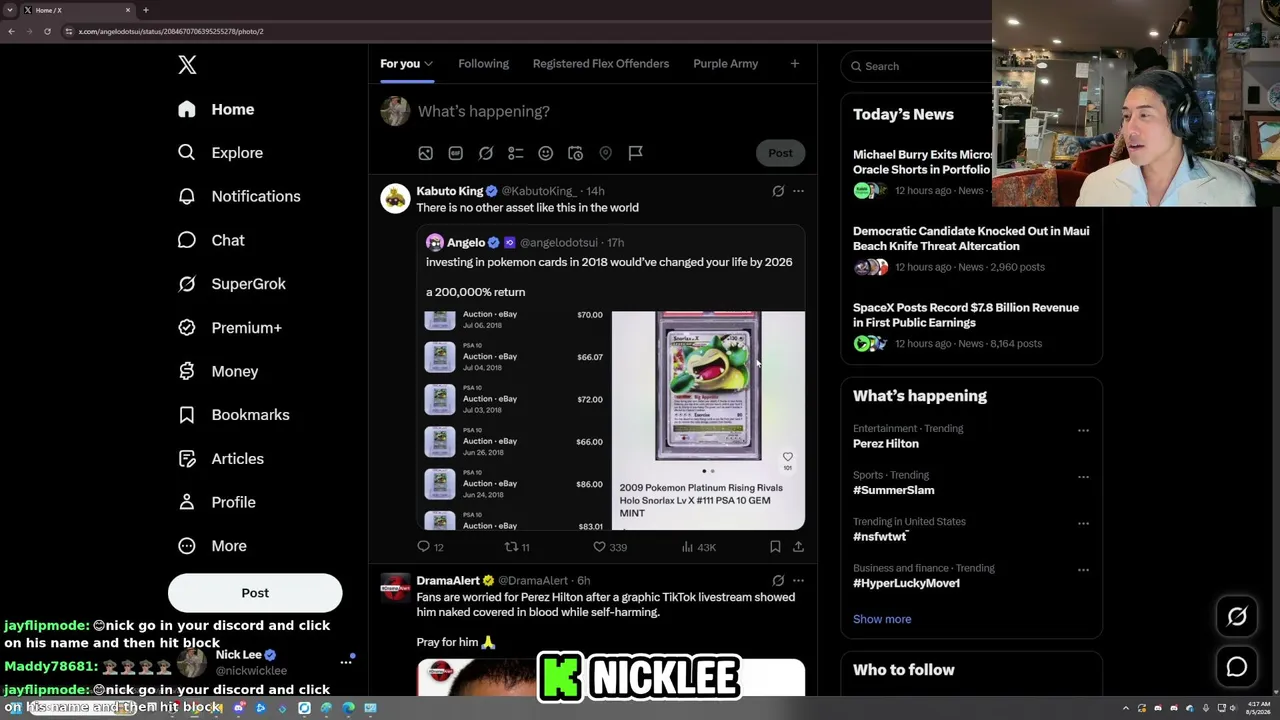The width and height of the screenshot is (1280, 720).
Task: Open the browser tab search dropdown
Action: coord(8,10)
